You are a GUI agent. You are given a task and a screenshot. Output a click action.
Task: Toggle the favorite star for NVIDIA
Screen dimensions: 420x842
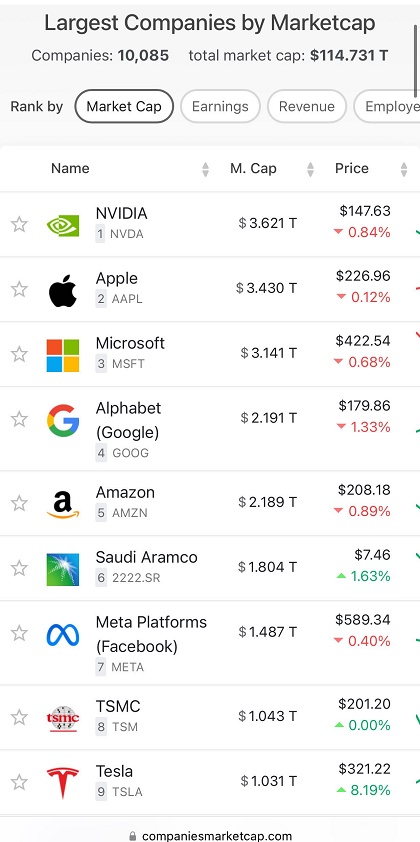[x=19, y=224]
